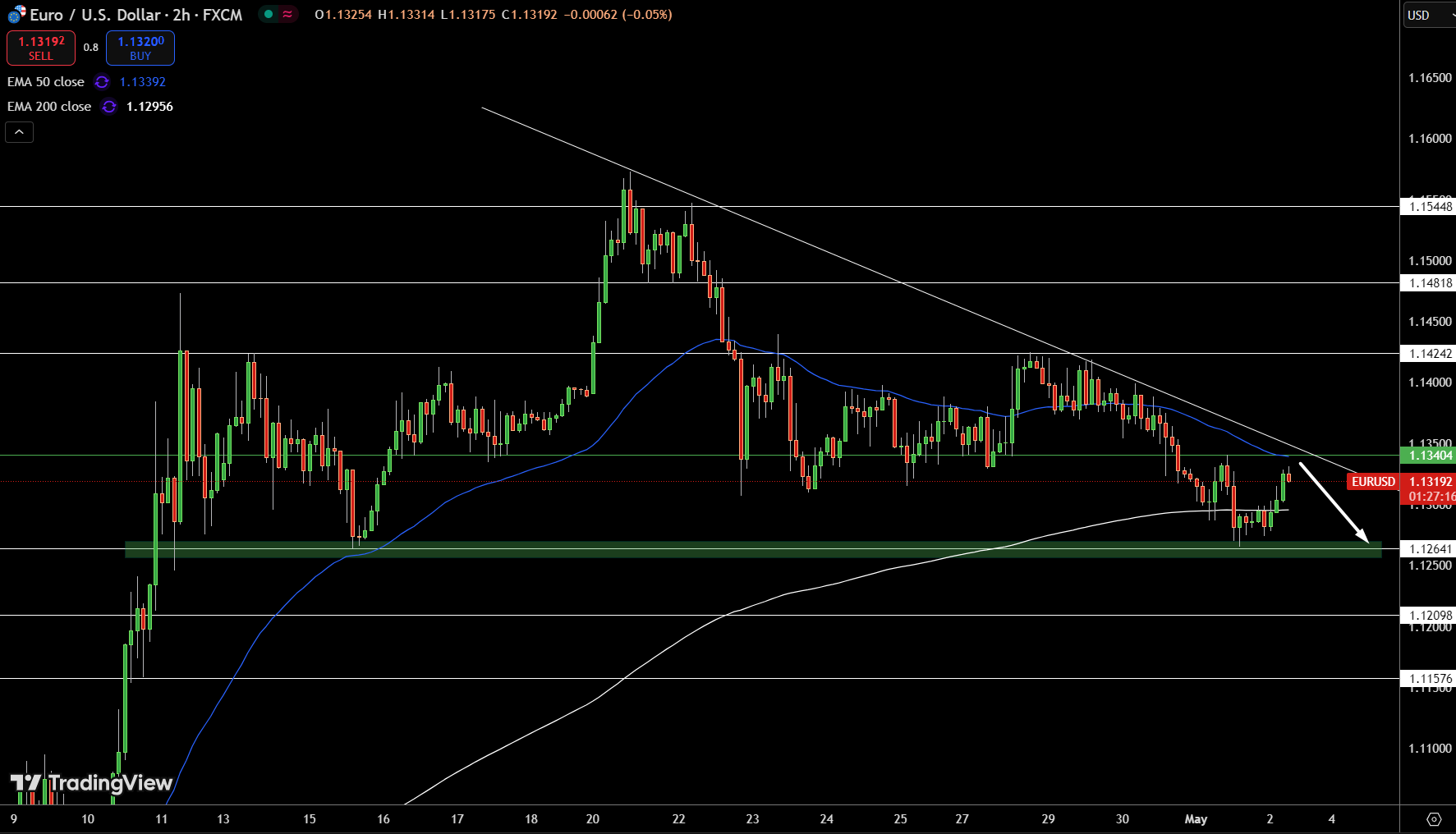The image size is (1456, 834).
Task: Collapse the indicator legend chevron
Action: click(x=20, y=132)
